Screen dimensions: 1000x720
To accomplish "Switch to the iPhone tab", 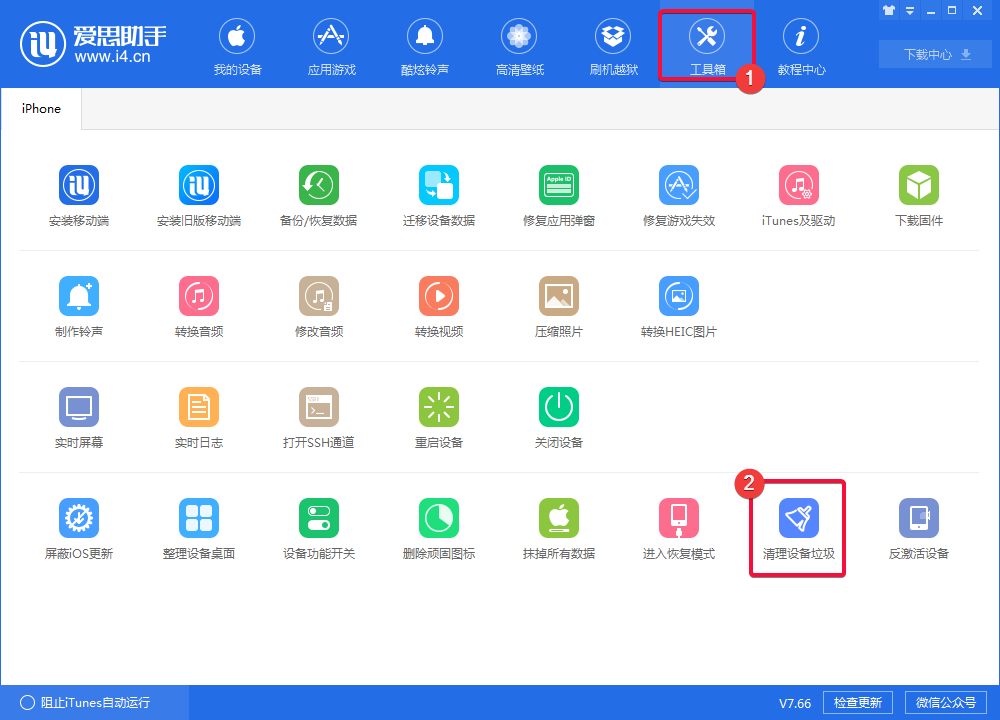I will [41, 108].
